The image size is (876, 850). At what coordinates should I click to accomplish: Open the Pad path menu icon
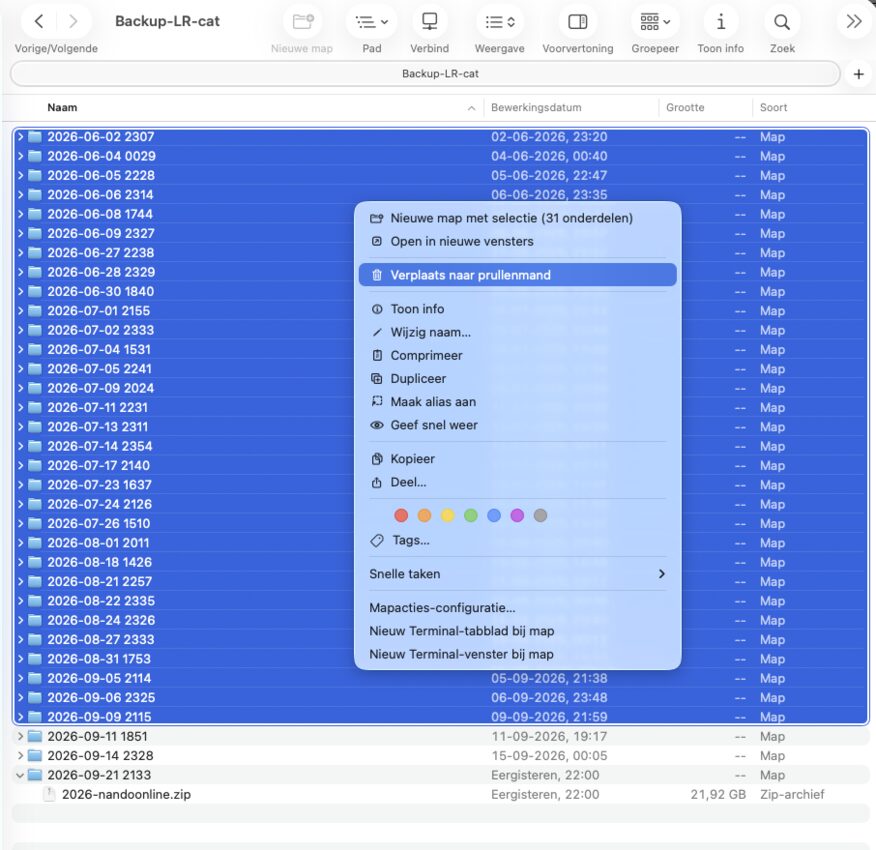click(x=372, y=22)
